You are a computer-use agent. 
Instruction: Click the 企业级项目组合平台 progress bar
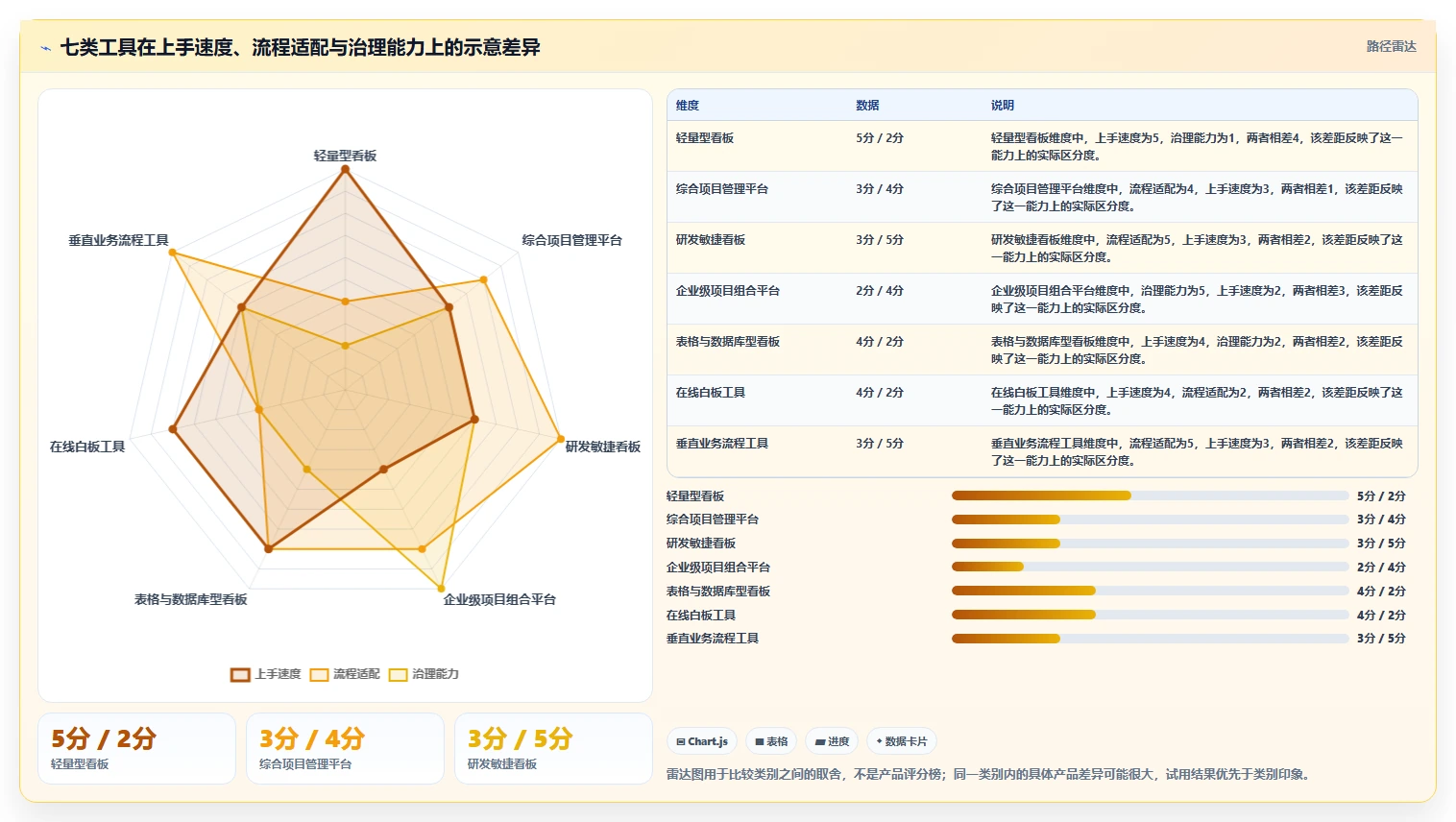coord(1150,567)
